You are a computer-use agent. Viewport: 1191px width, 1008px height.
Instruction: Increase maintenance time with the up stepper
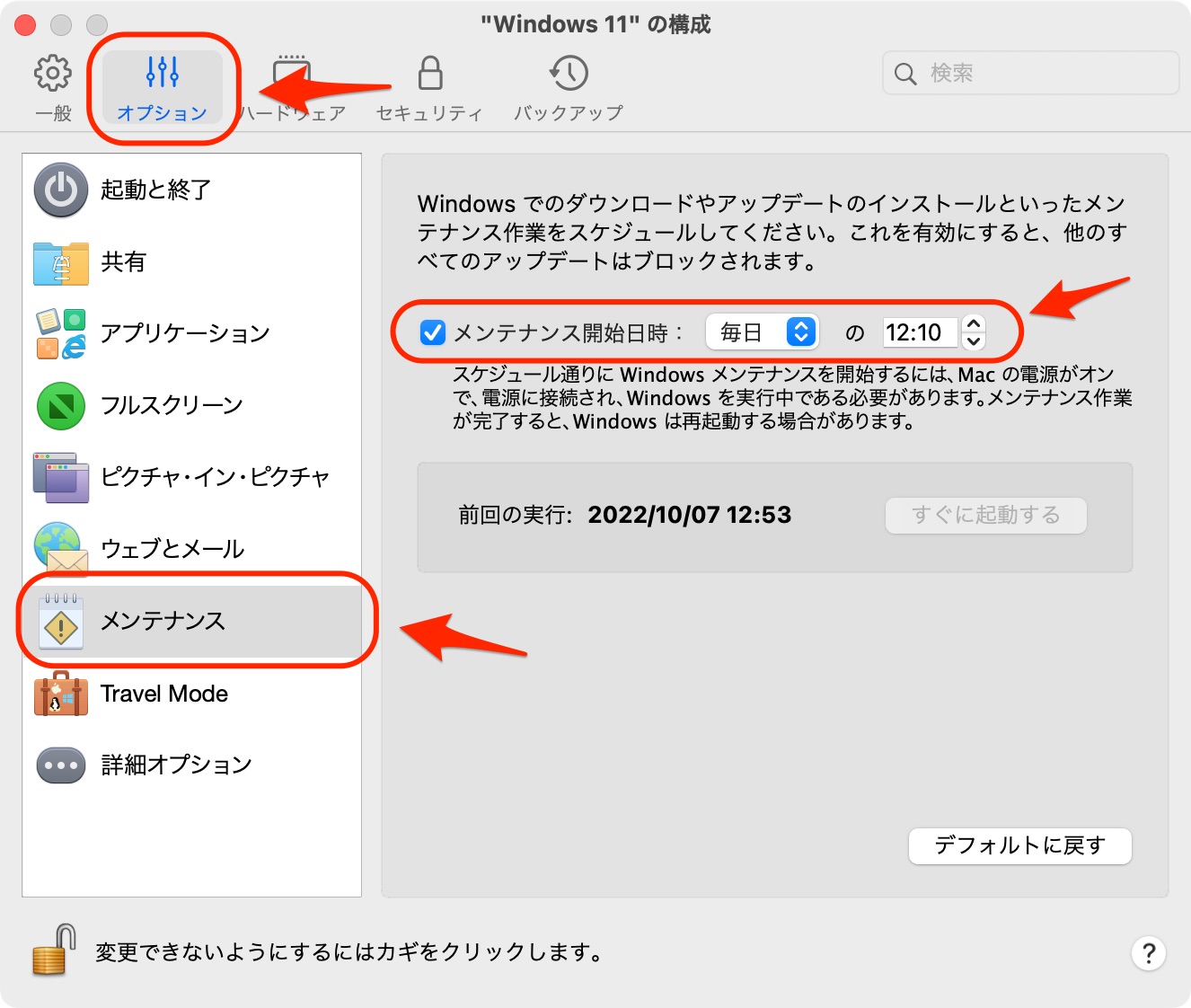pyautogui.click(x=974, y=323)
